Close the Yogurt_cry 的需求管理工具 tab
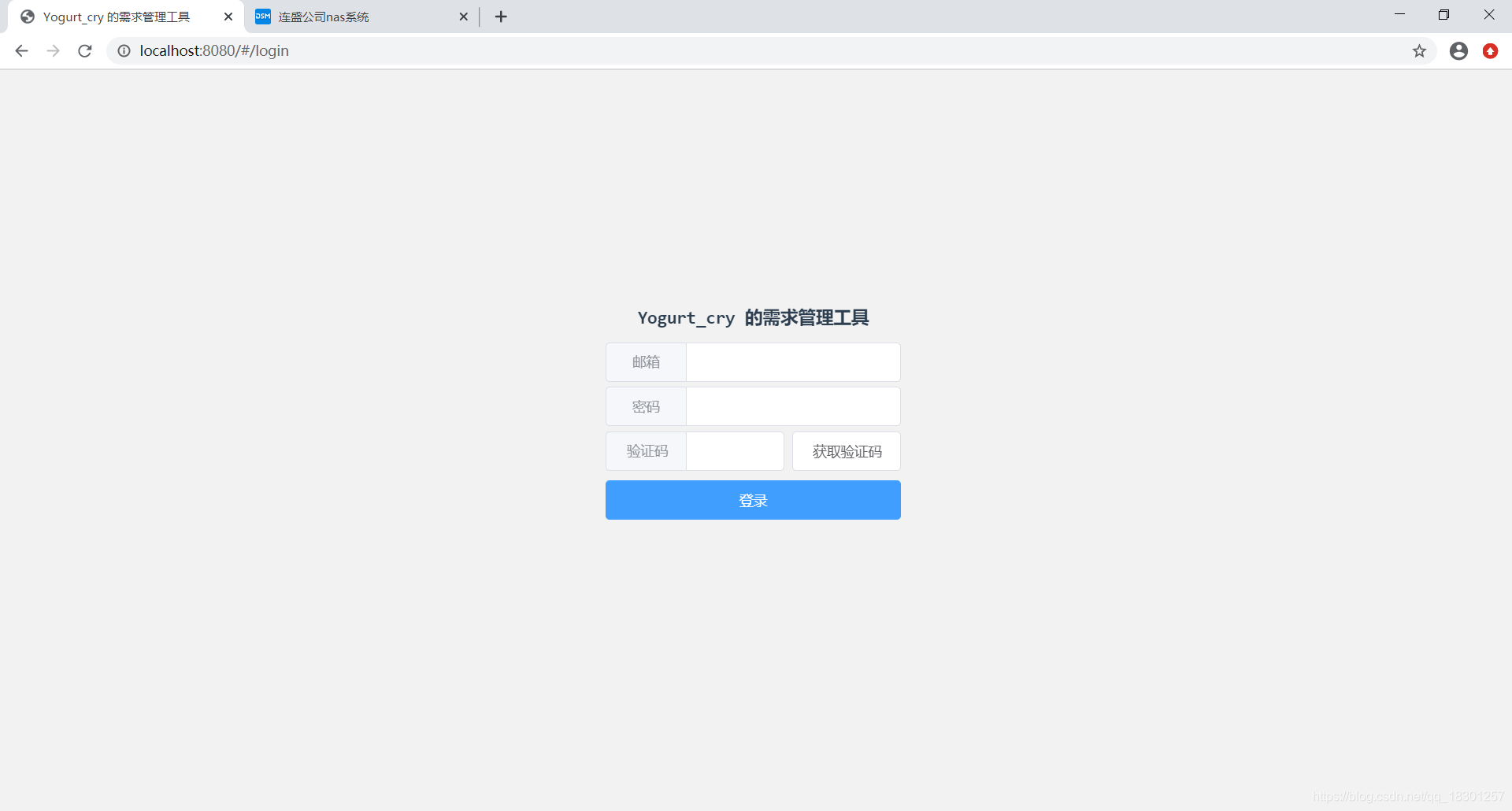The width and height of the screenshot is (1512, 811). click(228, 17)
